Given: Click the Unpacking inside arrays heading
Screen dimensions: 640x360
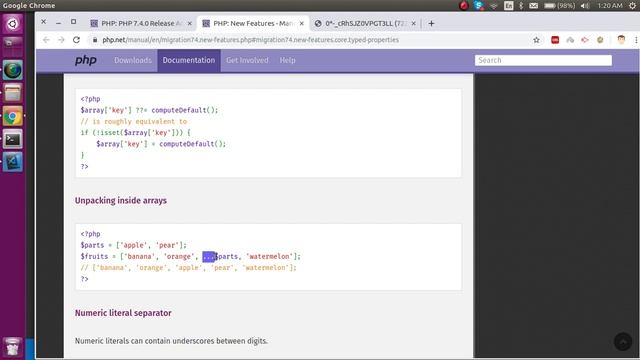Looking at the screenshot, I should tap(121, 200).
